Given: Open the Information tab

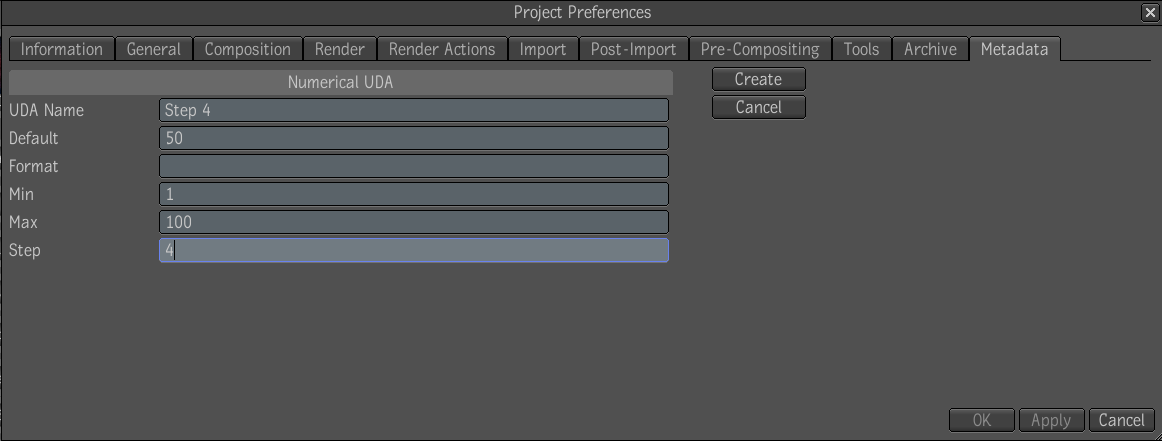Looking at the screenshot, I should coord(62,49).
